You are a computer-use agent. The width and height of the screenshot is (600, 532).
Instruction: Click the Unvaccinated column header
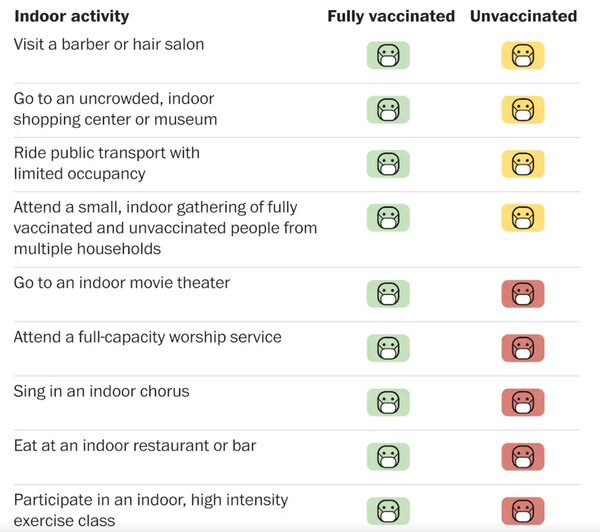coord(523,16)
